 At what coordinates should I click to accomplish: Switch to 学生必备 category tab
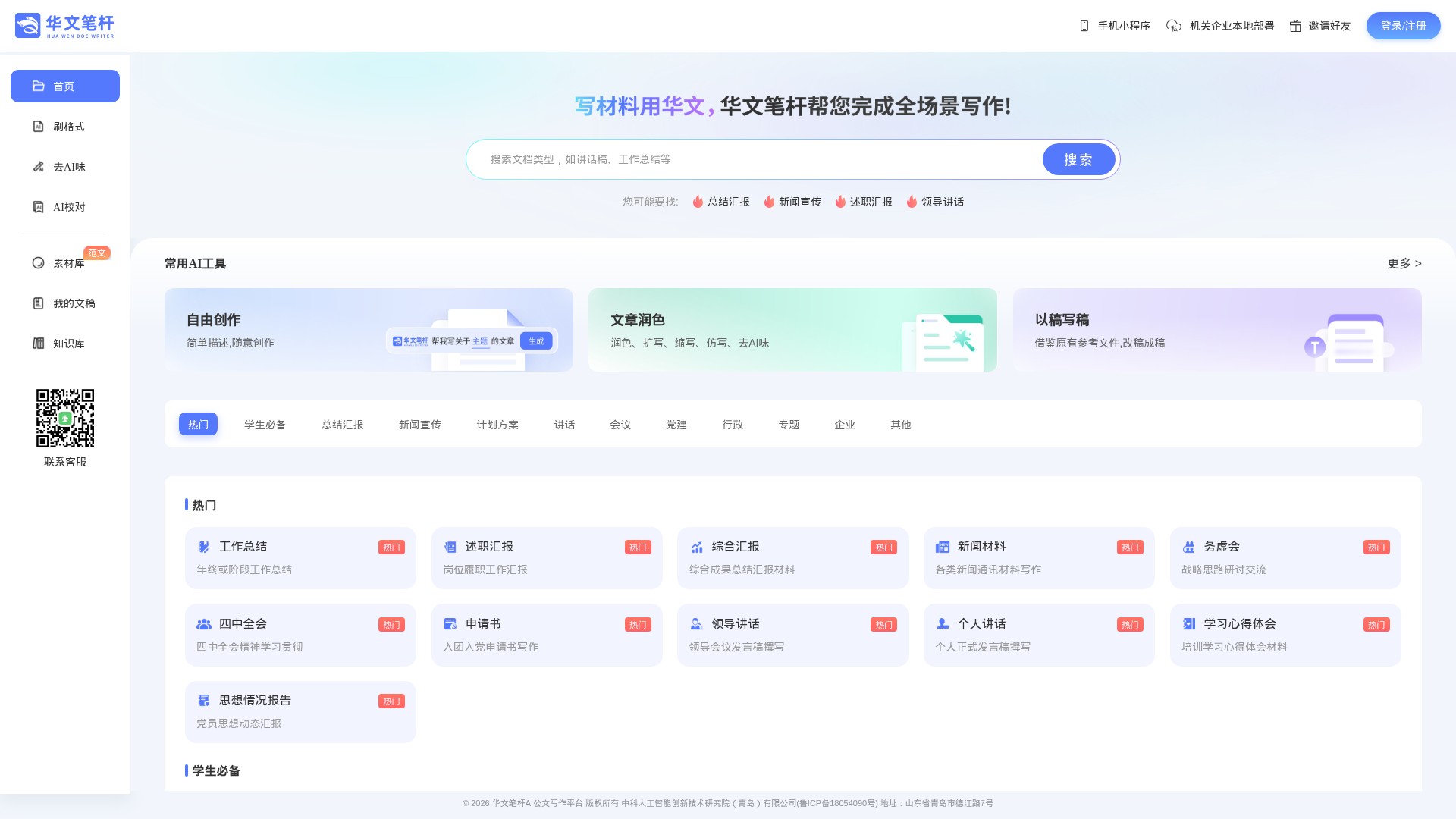tap(265, 425)
